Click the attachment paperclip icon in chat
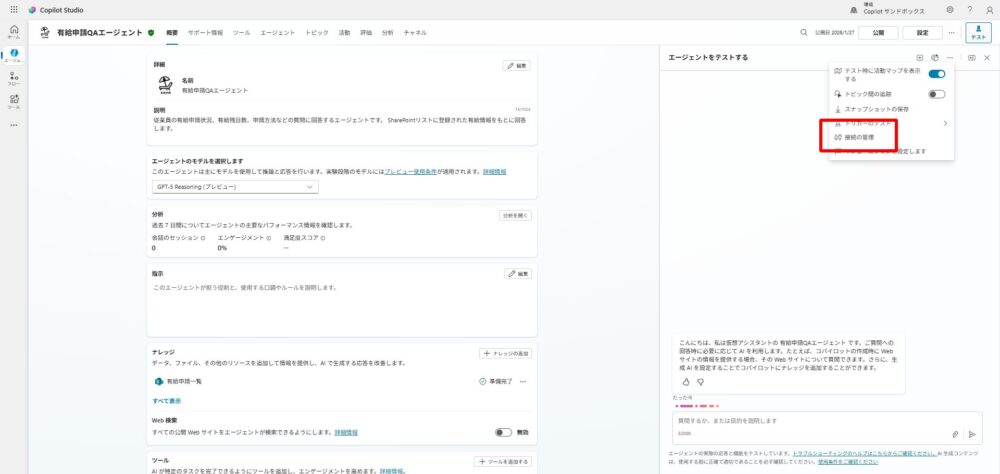Screen dimensions: 1000x474 955,434
